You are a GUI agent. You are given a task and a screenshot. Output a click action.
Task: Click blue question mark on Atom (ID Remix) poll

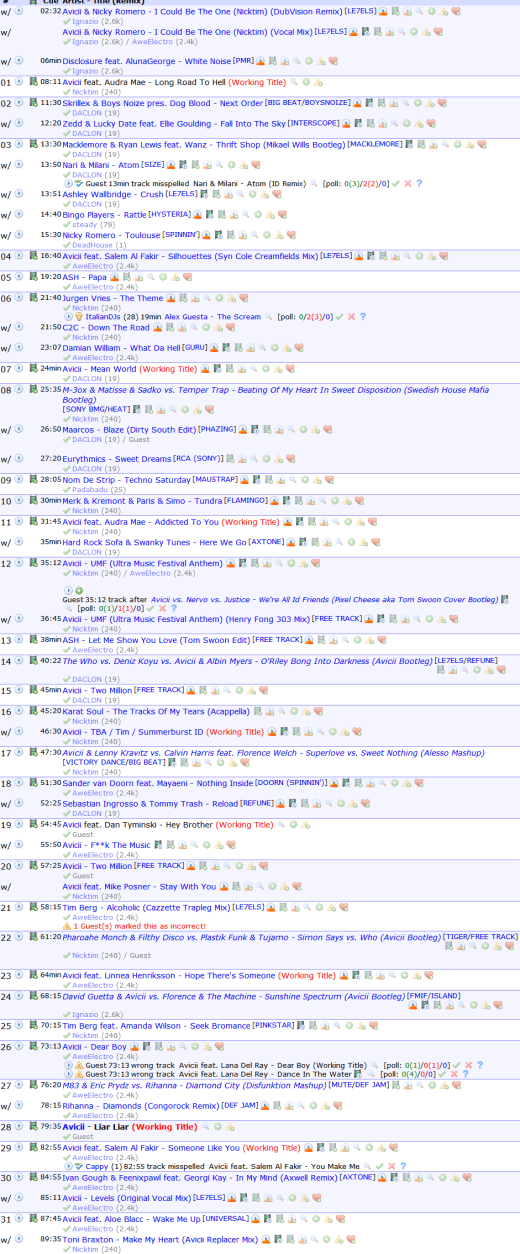click(419, 184)
